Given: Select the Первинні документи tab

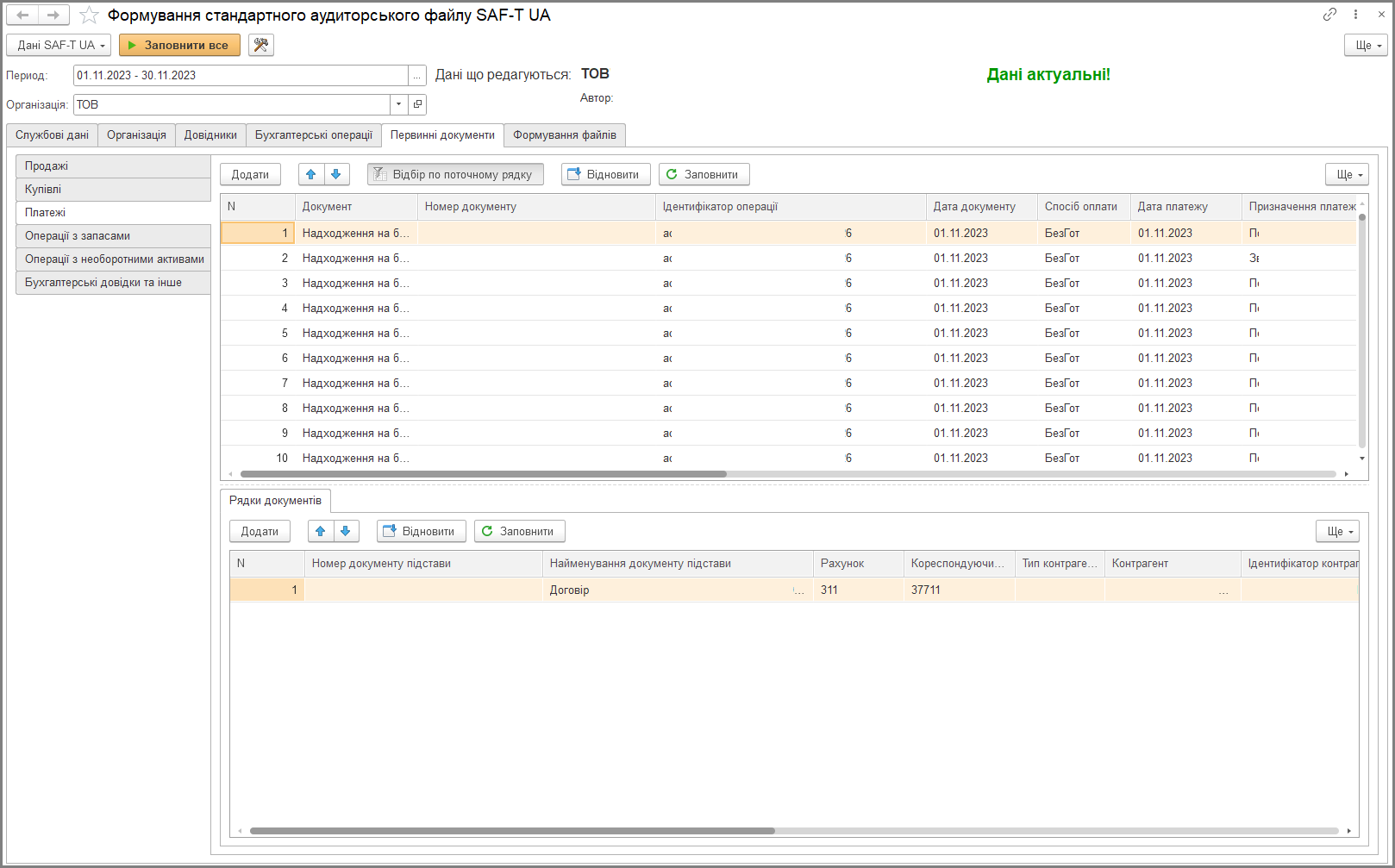Looking at the screenshot, I should click(442, 135).
